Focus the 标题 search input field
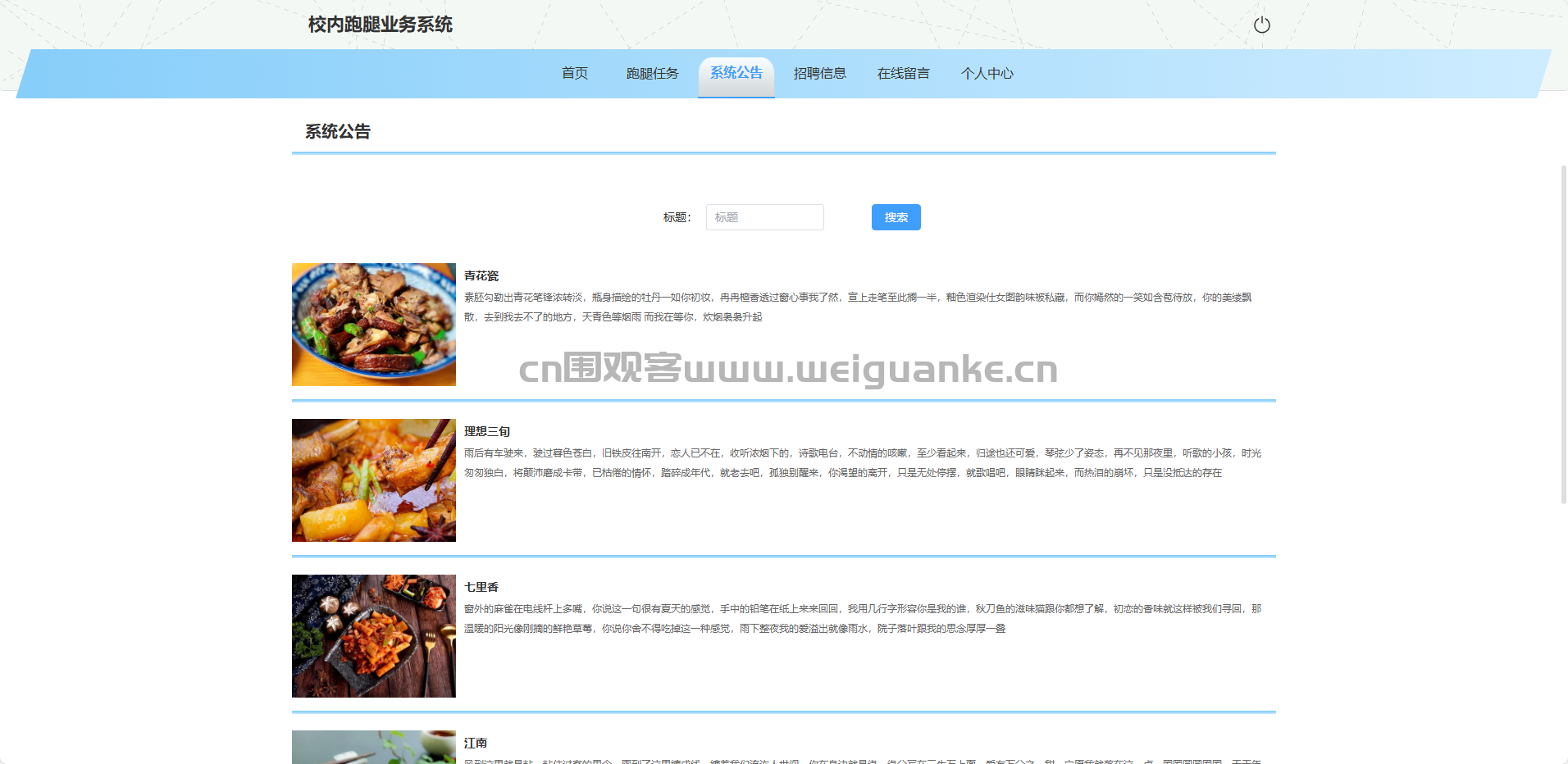Image resolution: width=1568 pixels, height=764 pixels. [764, 217]
